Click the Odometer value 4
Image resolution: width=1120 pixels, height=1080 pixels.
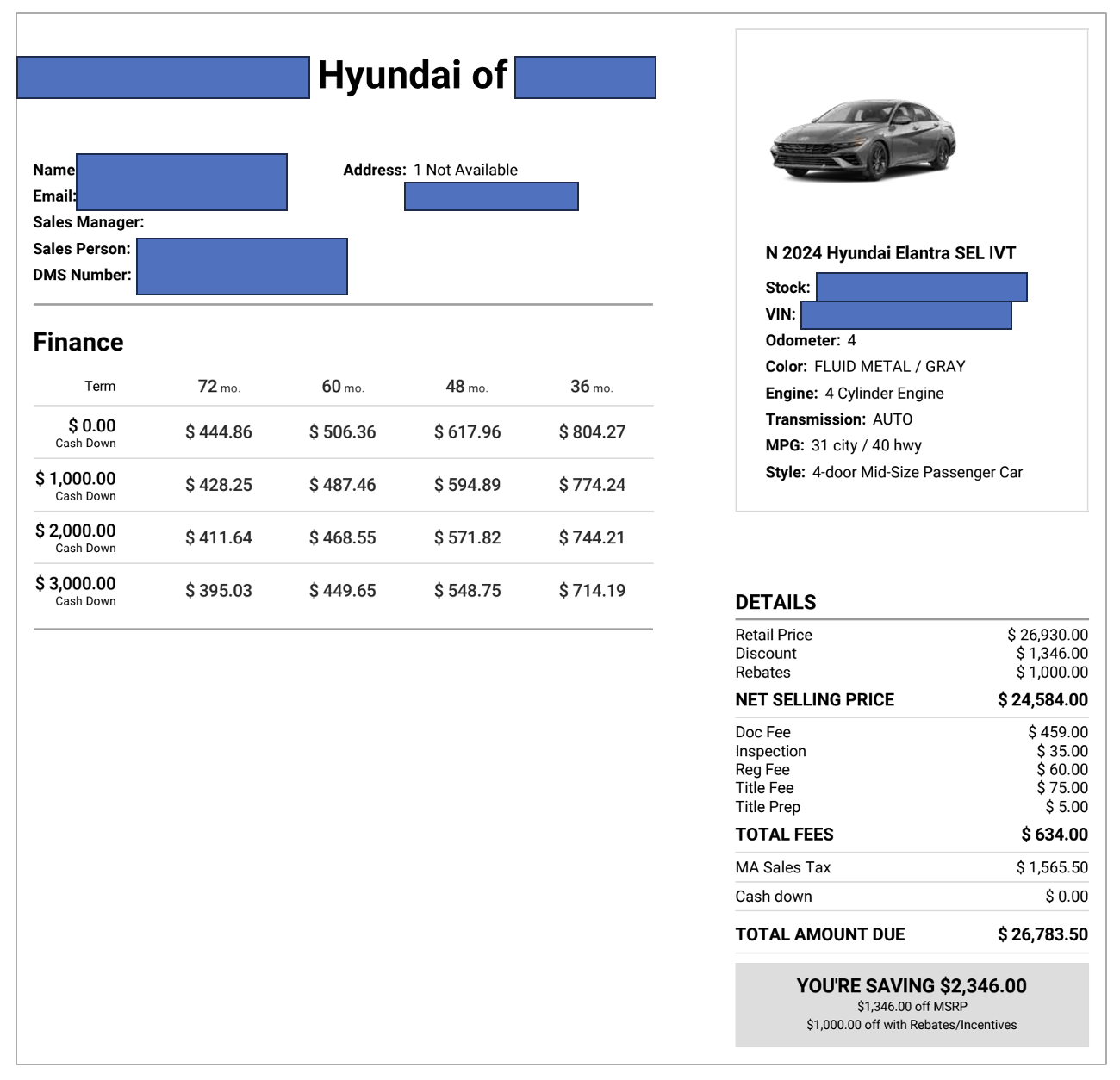click(x=851, y=340)
